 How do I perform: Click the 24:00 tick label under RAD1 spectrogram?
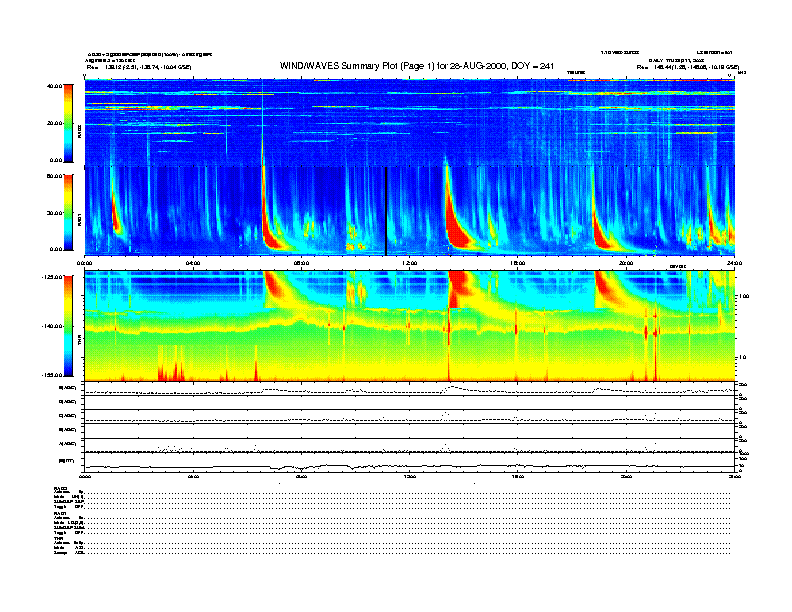tap(734, 263)
